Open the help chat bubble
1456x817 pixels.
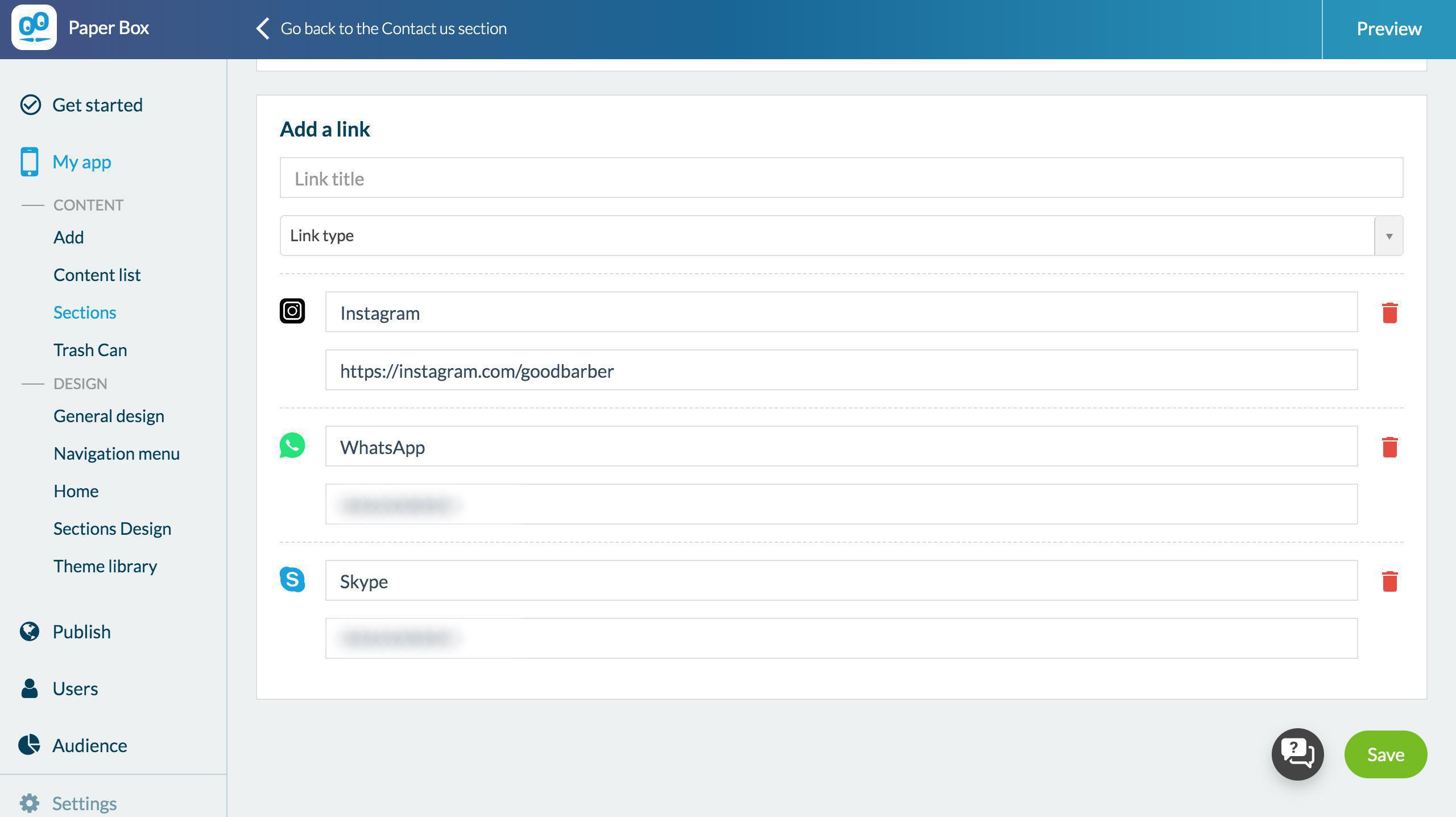[1297, 754]
